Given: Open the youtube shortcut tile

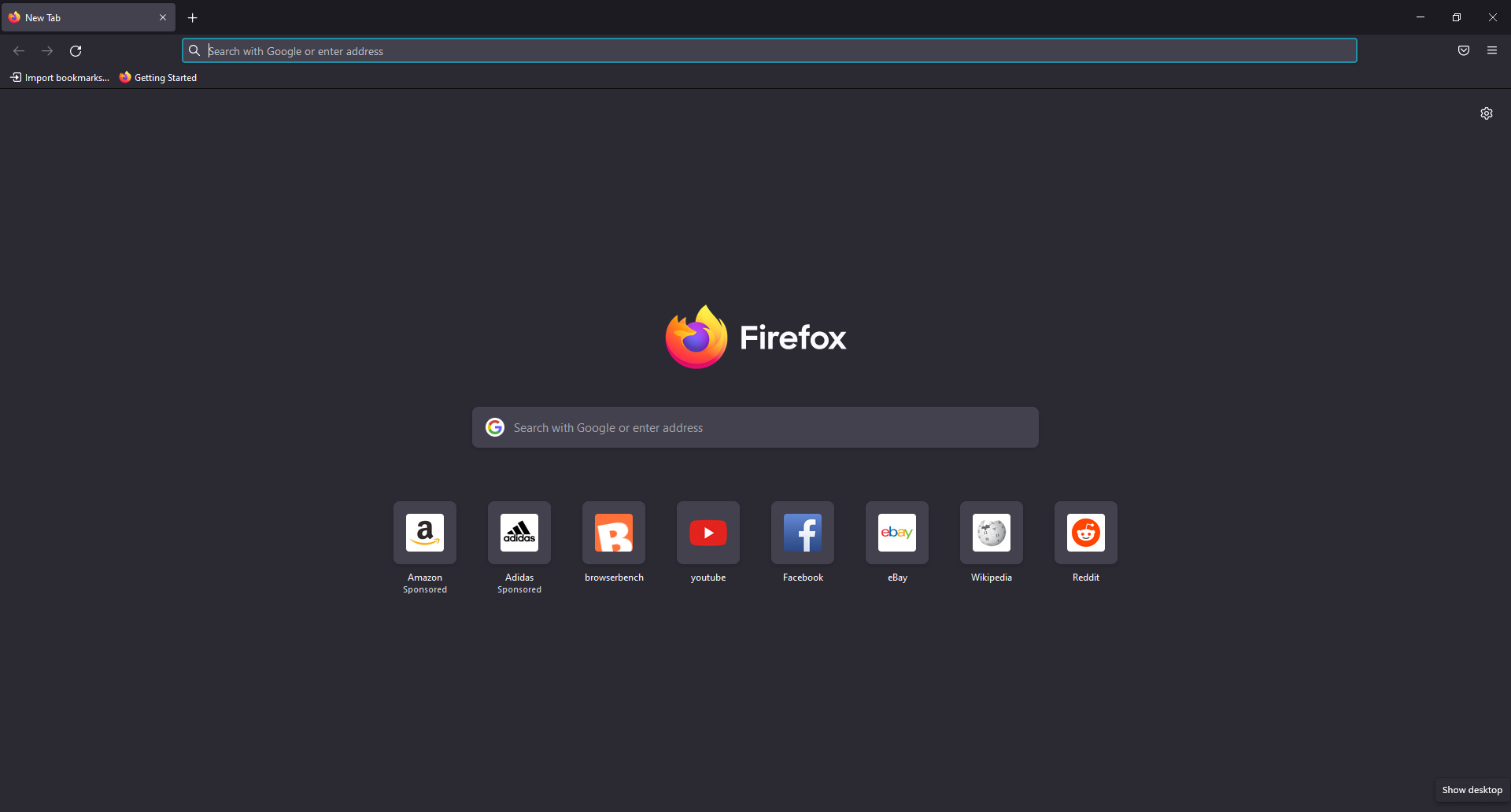Looking at the screenshot, I should point(708,533).
